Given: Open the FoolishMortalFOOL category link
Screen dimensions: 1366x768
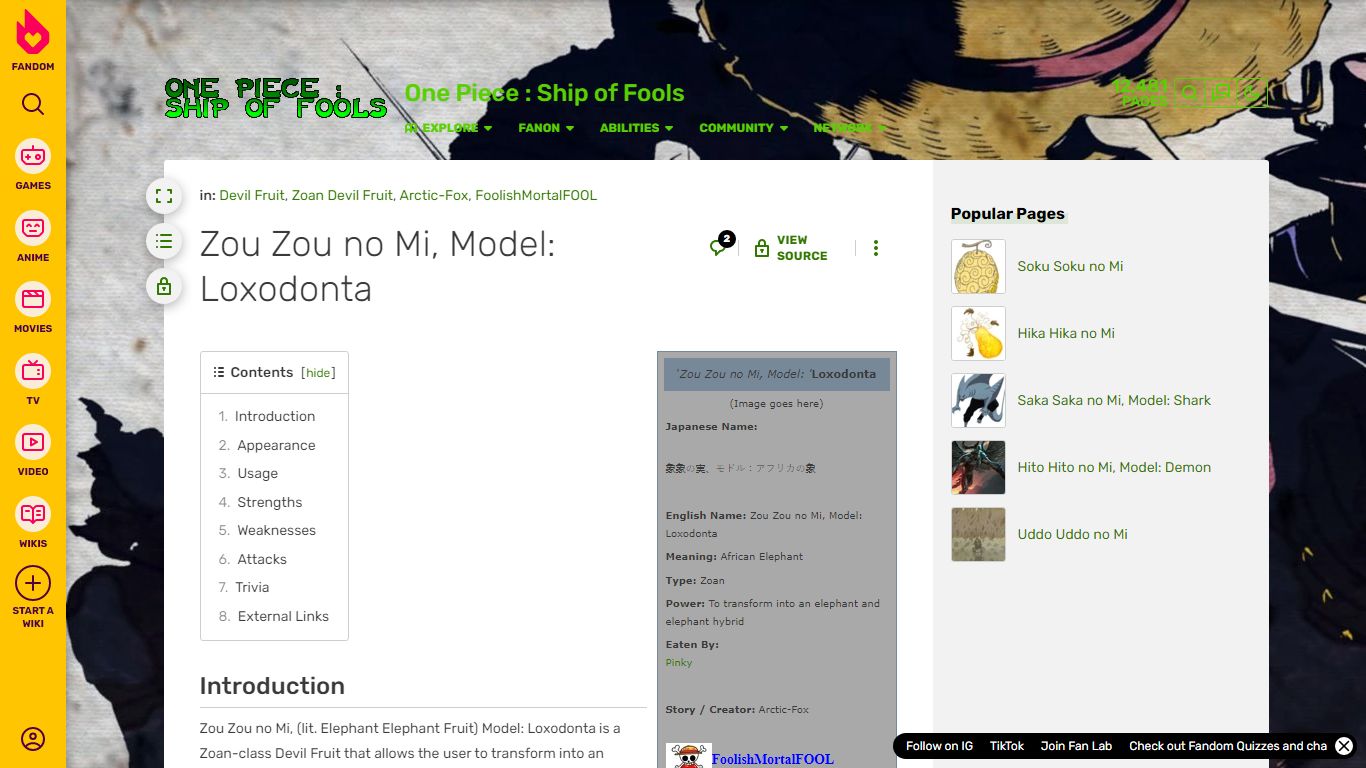Looking at the screenshot, I should pyautogui.click(x=536, y=195).
